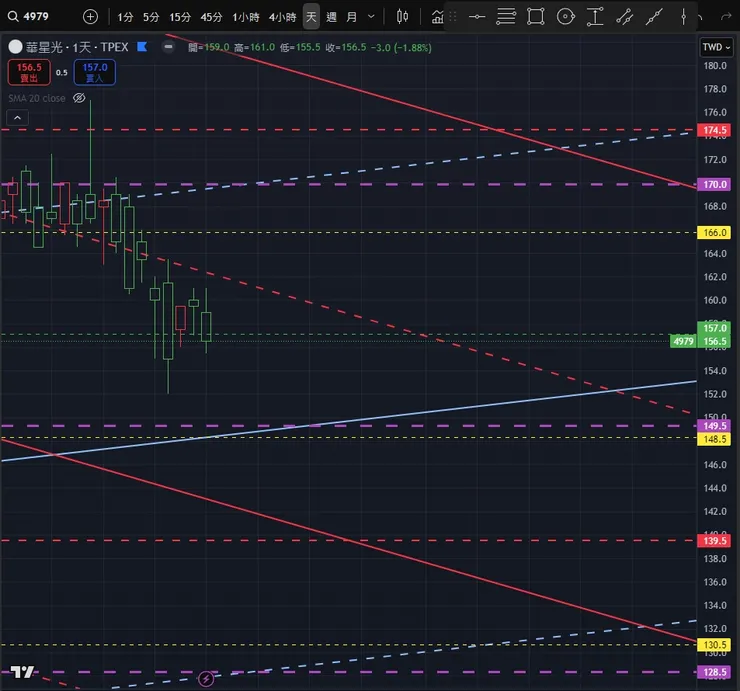Select the 天 daily interval
Image resolution: width=740 pixels, height=691 pixels.
click(x=311, y=17)
